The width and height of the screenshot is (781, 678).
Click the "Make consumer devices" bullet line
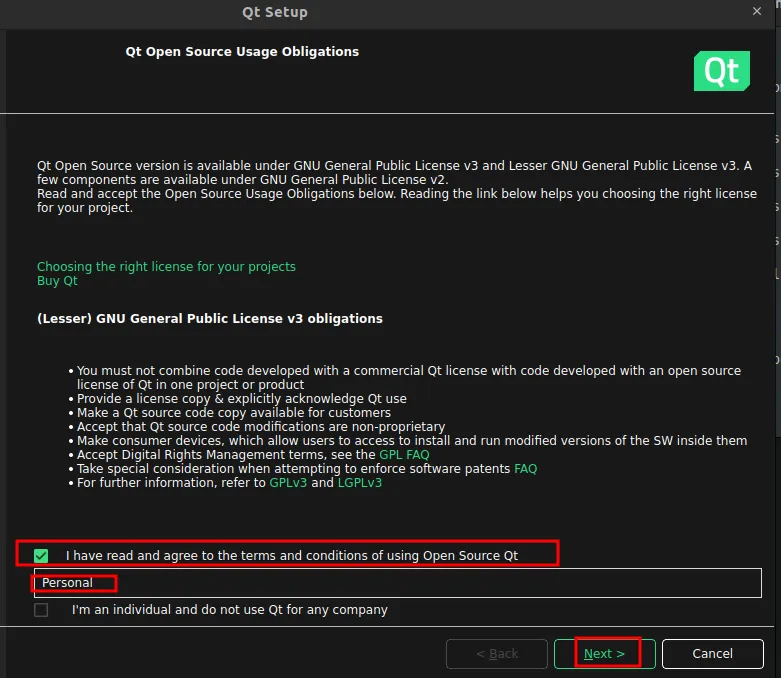click(x=412, y=441)
